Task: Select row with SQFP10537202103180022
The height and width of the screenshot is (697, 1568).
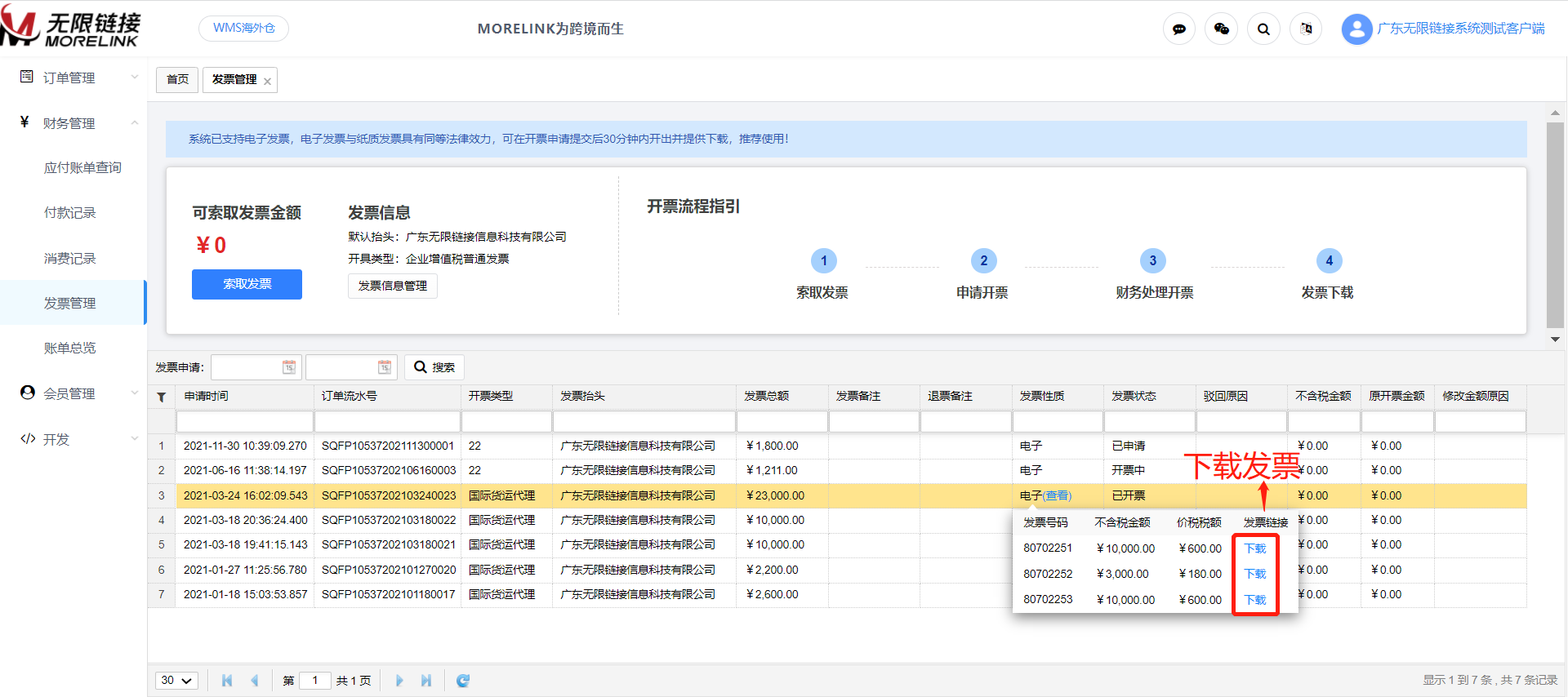Action: coord(837,521)
